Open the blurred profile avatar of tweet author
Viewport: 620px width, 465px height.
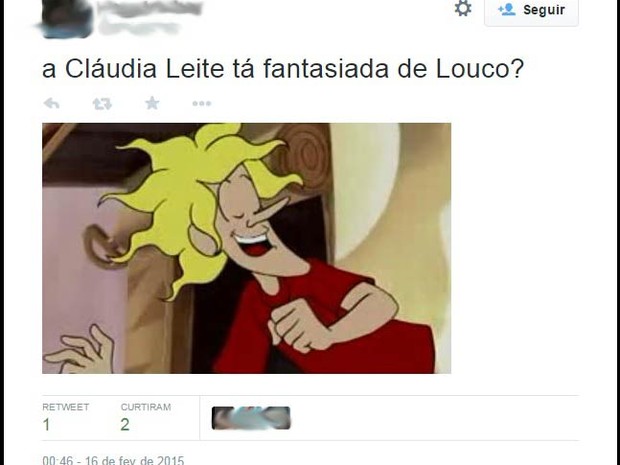66,17
